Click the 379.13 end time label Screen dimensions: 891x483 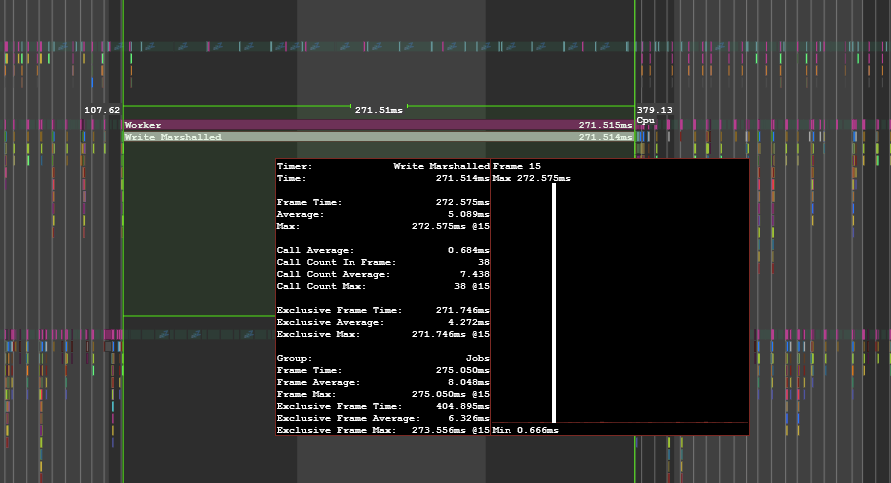(655, 110)
